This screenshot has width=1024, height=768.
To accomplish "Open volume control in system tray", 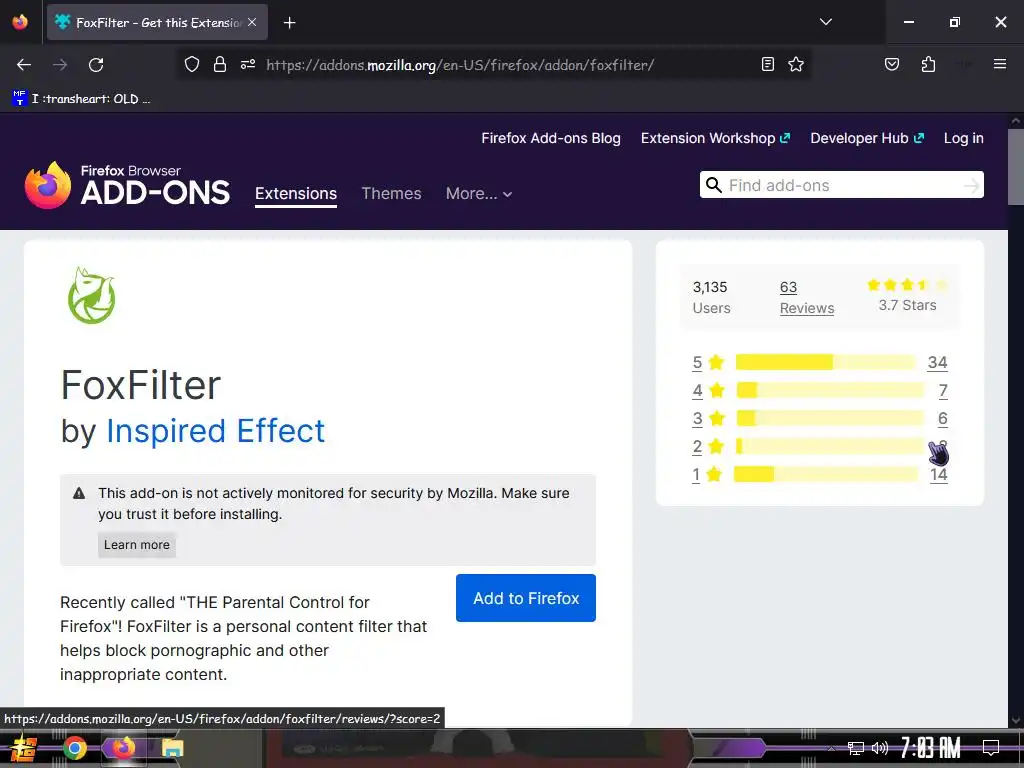I will [x=880, y=748].
